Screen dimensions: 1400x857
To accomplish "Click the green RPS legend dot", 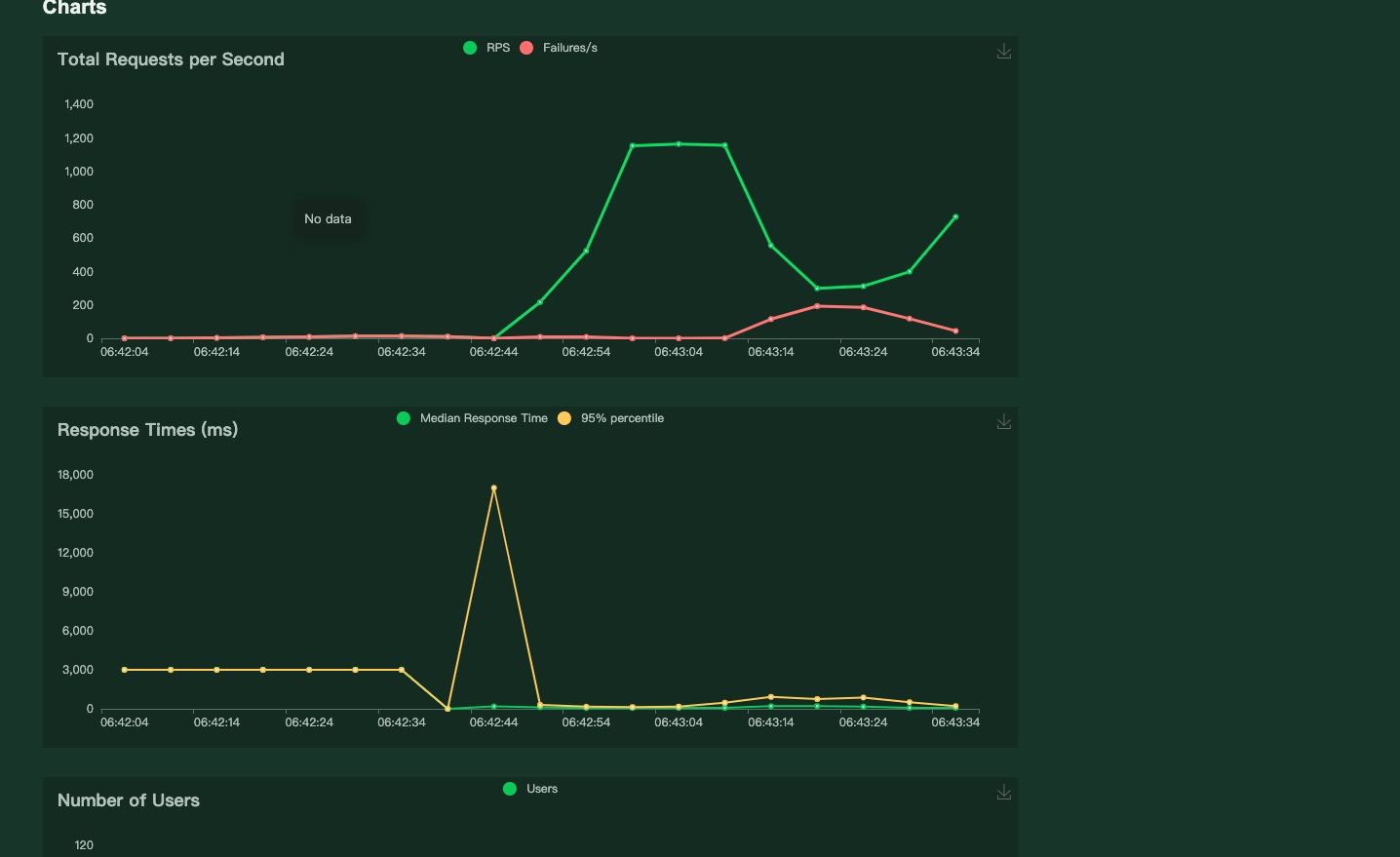I will point(470,48).
